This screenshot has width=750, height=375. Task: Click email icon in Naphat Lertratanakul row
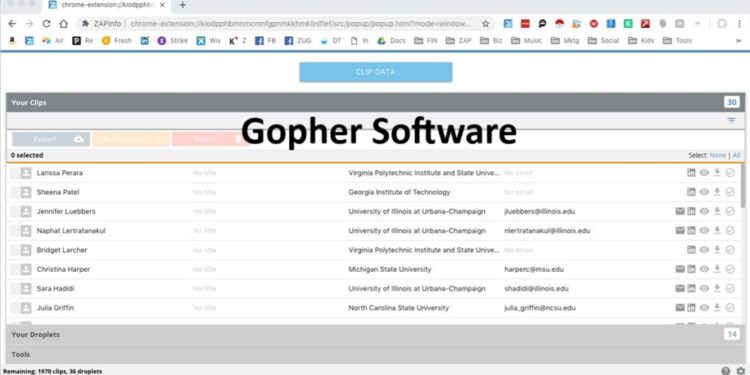click(x=680, y=231)
